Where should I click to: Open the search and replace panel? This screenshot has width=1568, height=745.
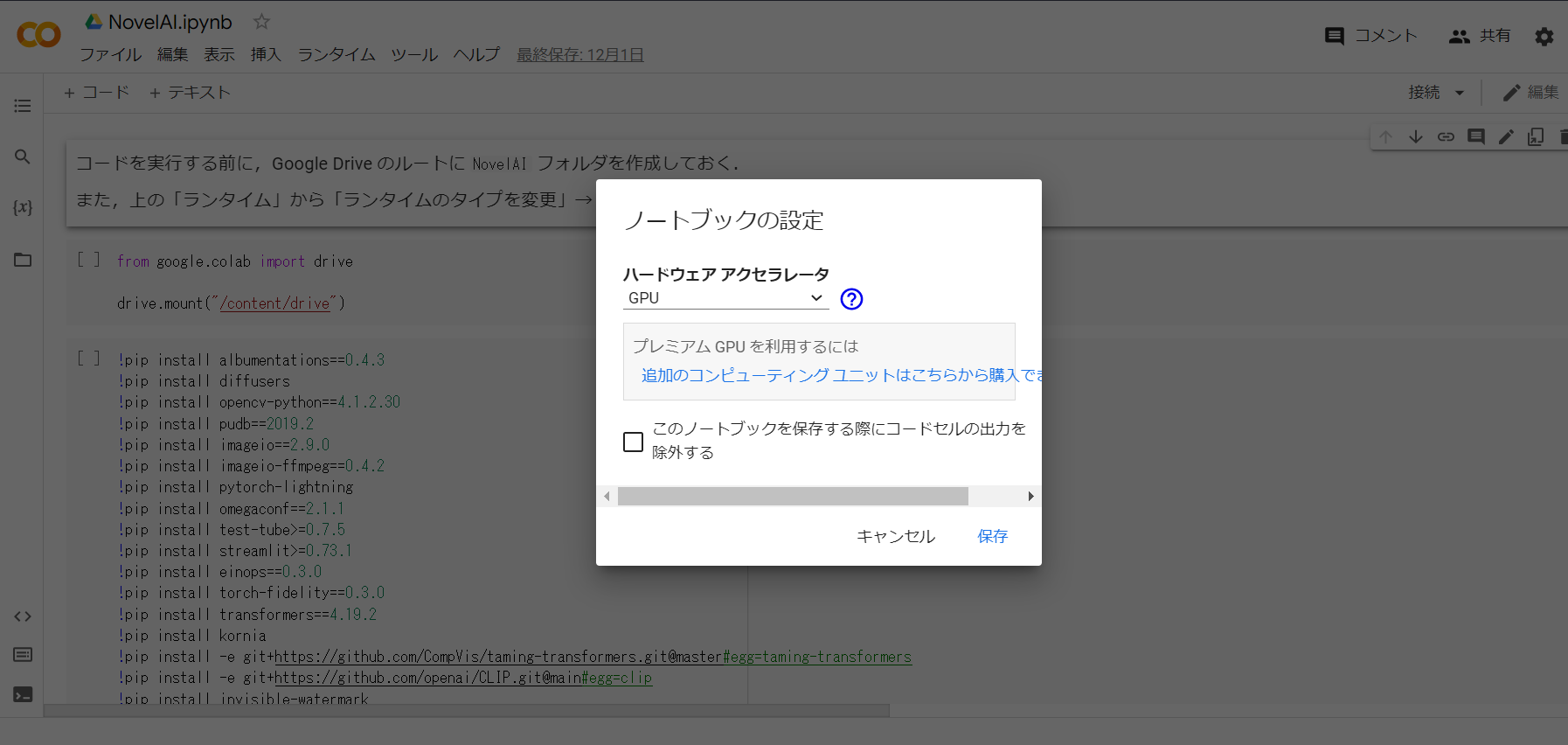[x=23, y=157]
